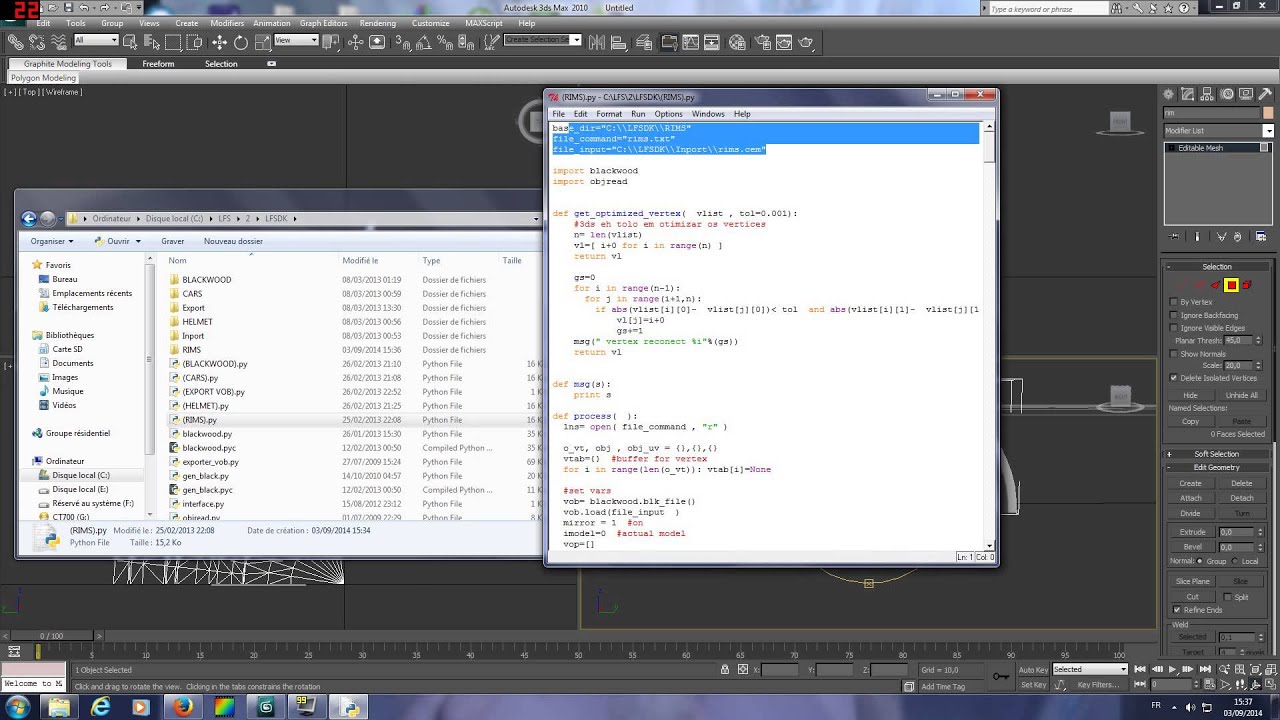
Task: Uncheck Delete Isolated Vertices
Action: tap(1174, 378)
